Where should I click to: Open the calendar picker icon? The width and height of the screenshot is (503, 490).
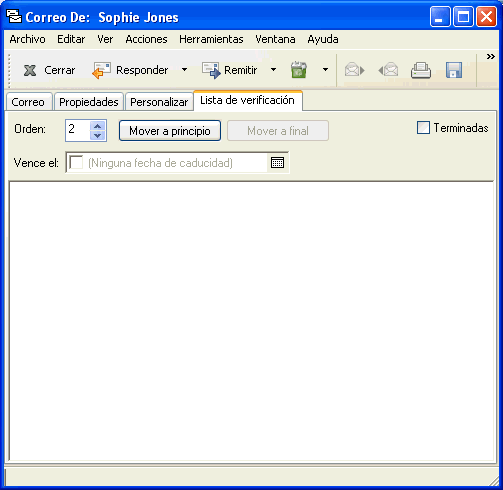coord(277,163)
